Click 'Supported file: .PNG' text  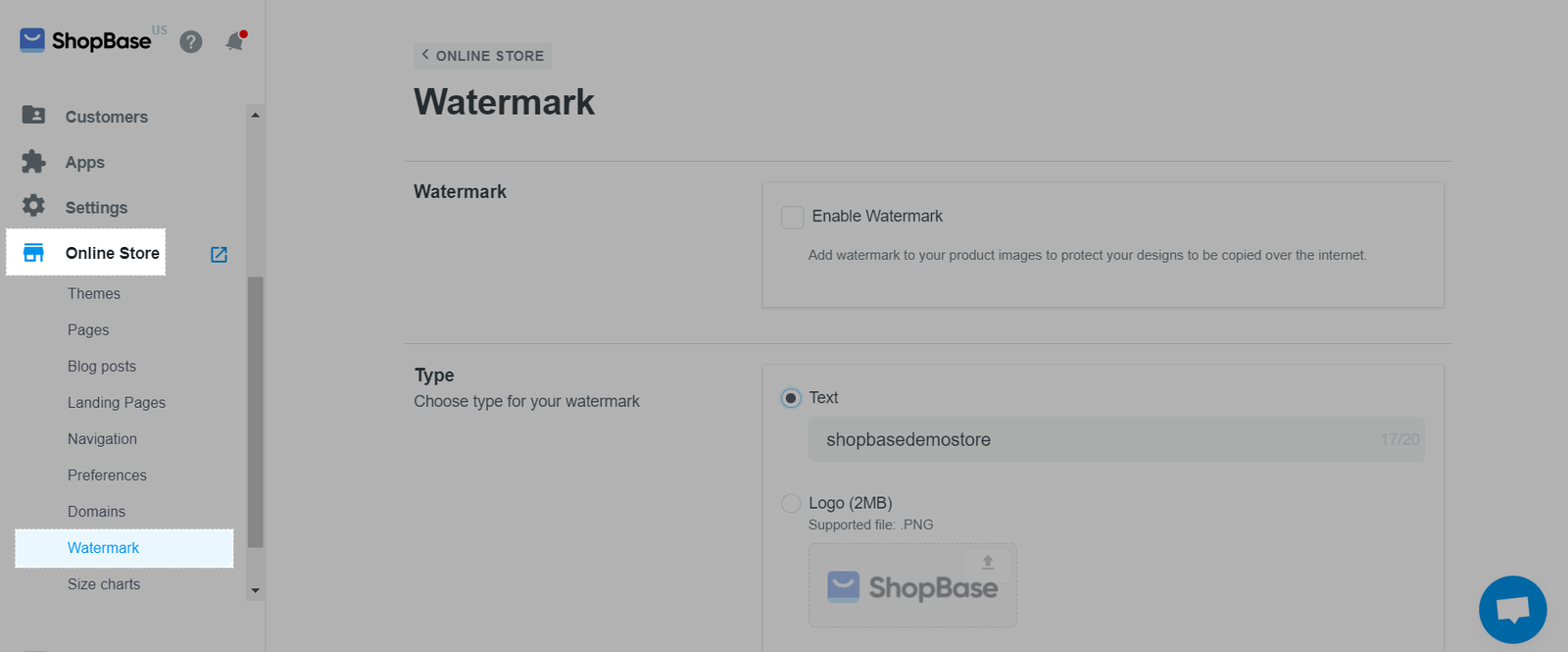pyautogui.click(x=870, y=525)
